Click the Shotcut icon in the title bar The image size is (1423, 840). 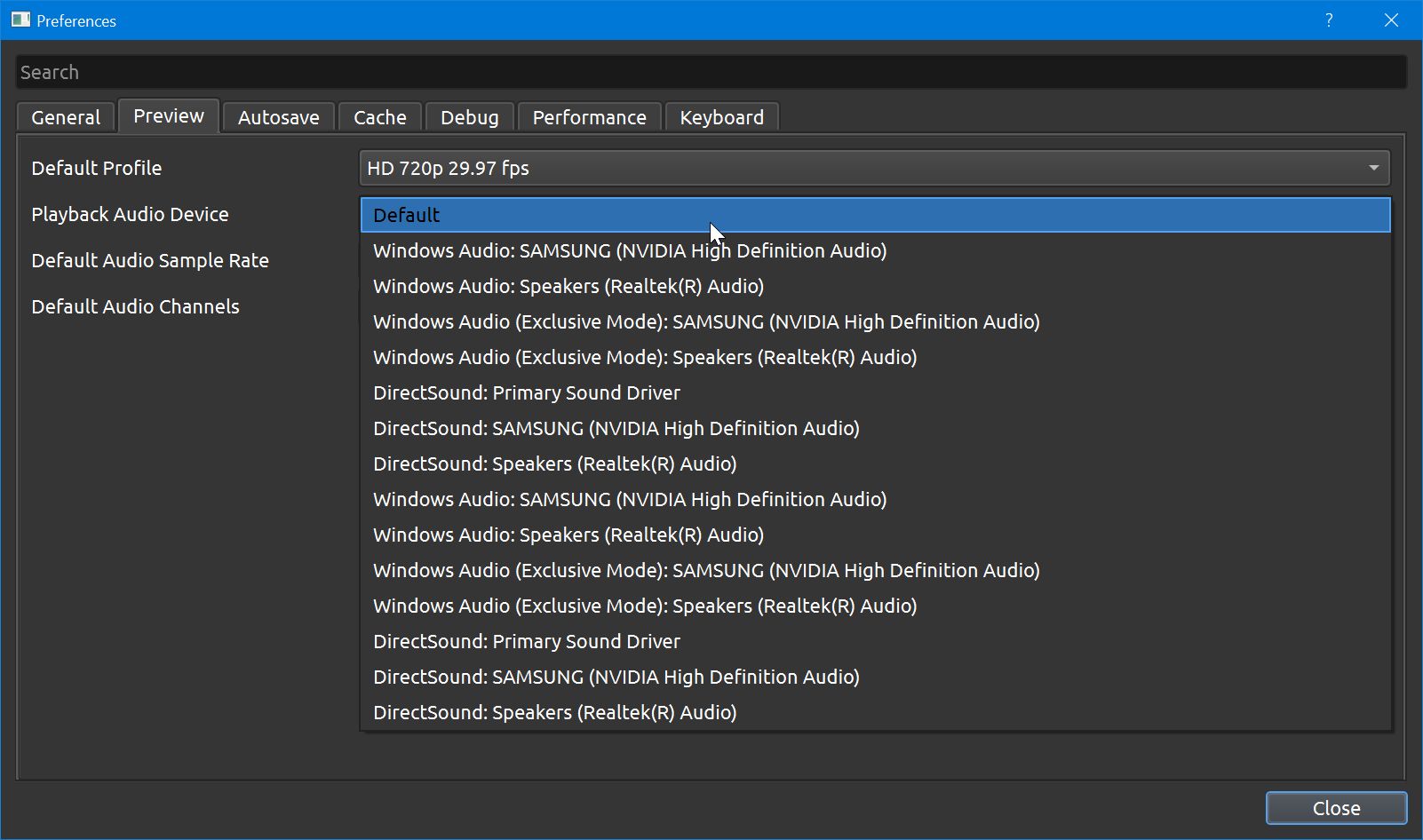(20, 20)
